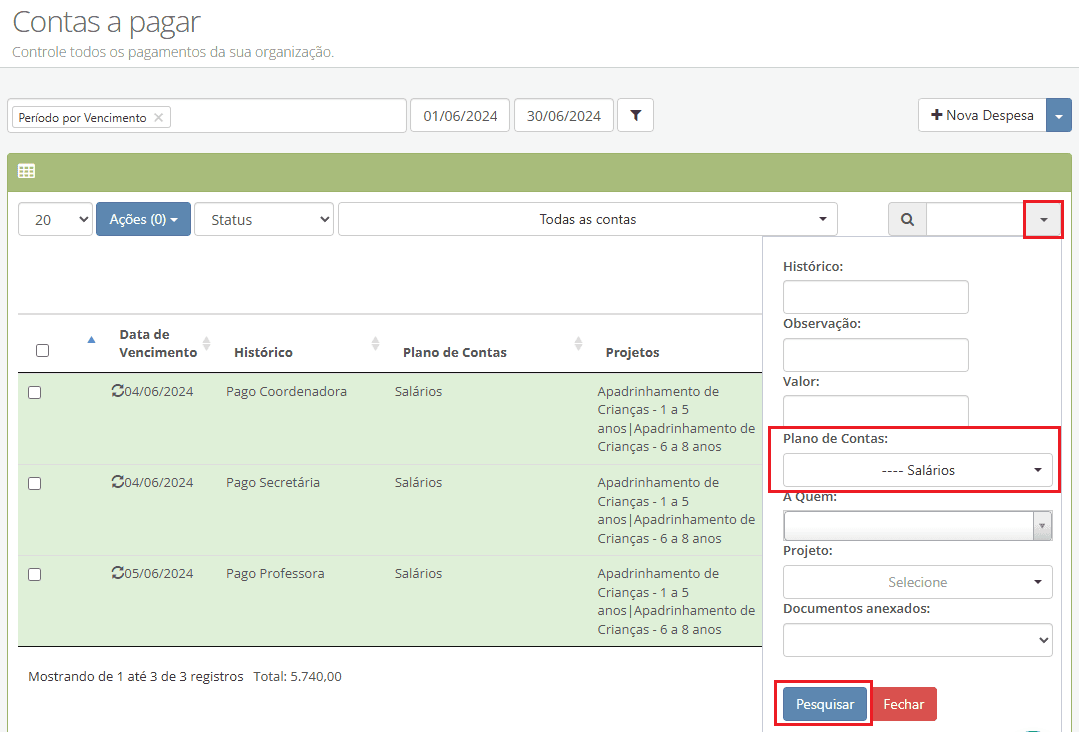Image resolution: width=1079 pixels, height=732 pixels.
Task: Click the Pesquisar button
Action: click(825, 704)
